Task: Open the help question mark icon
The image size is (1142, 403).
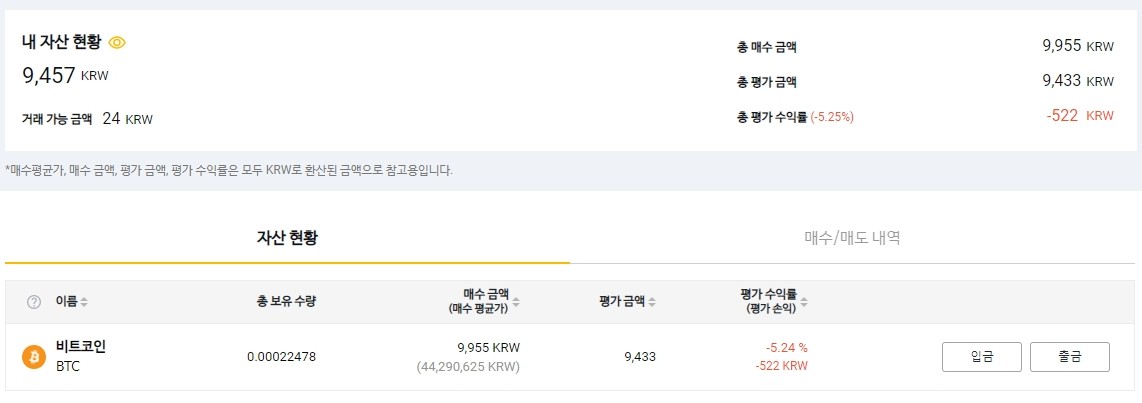Action: [x=34, y=302]
